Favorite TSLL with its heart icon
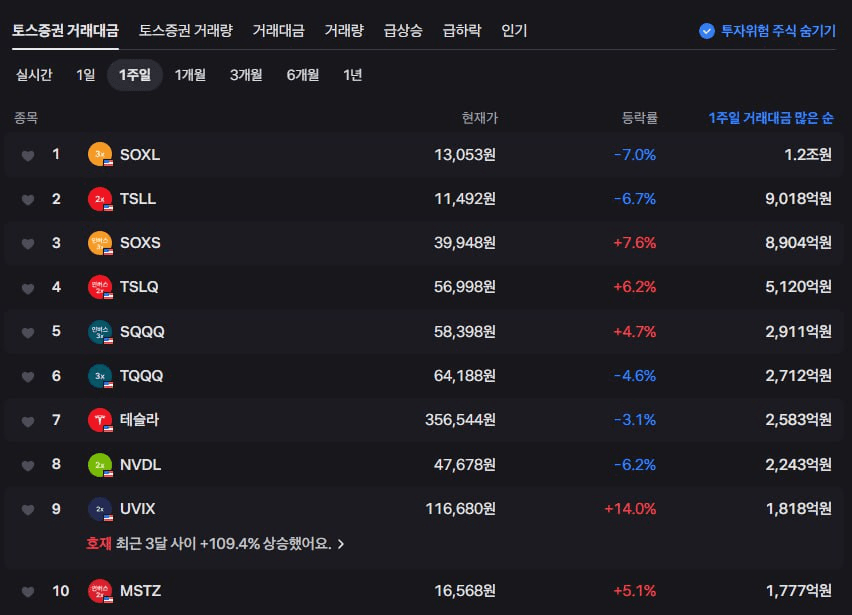Image resolution: width=852 pixels, height=615 pixels. 28,200
